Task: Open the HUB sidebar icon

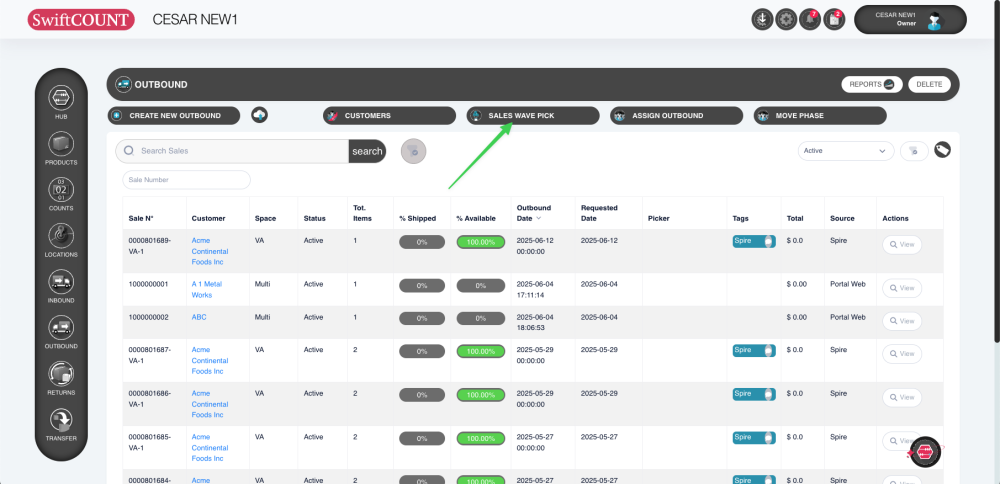Action: (61, 98)
